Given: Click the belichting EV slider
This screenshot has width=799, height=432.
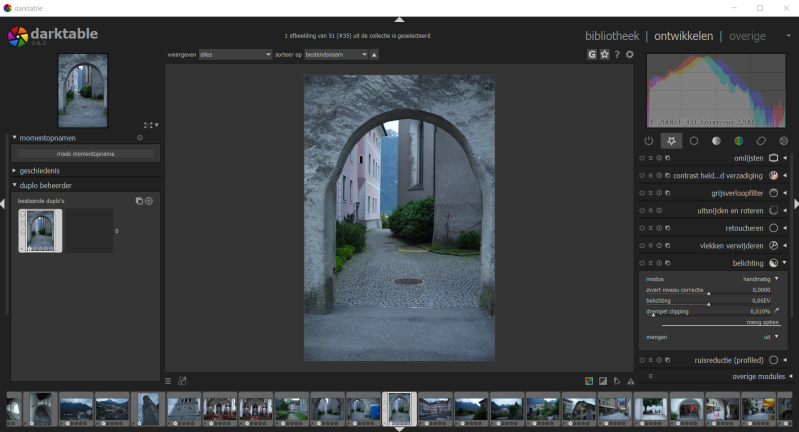Looking at the screenshot, I should click(x=708, y=302).
